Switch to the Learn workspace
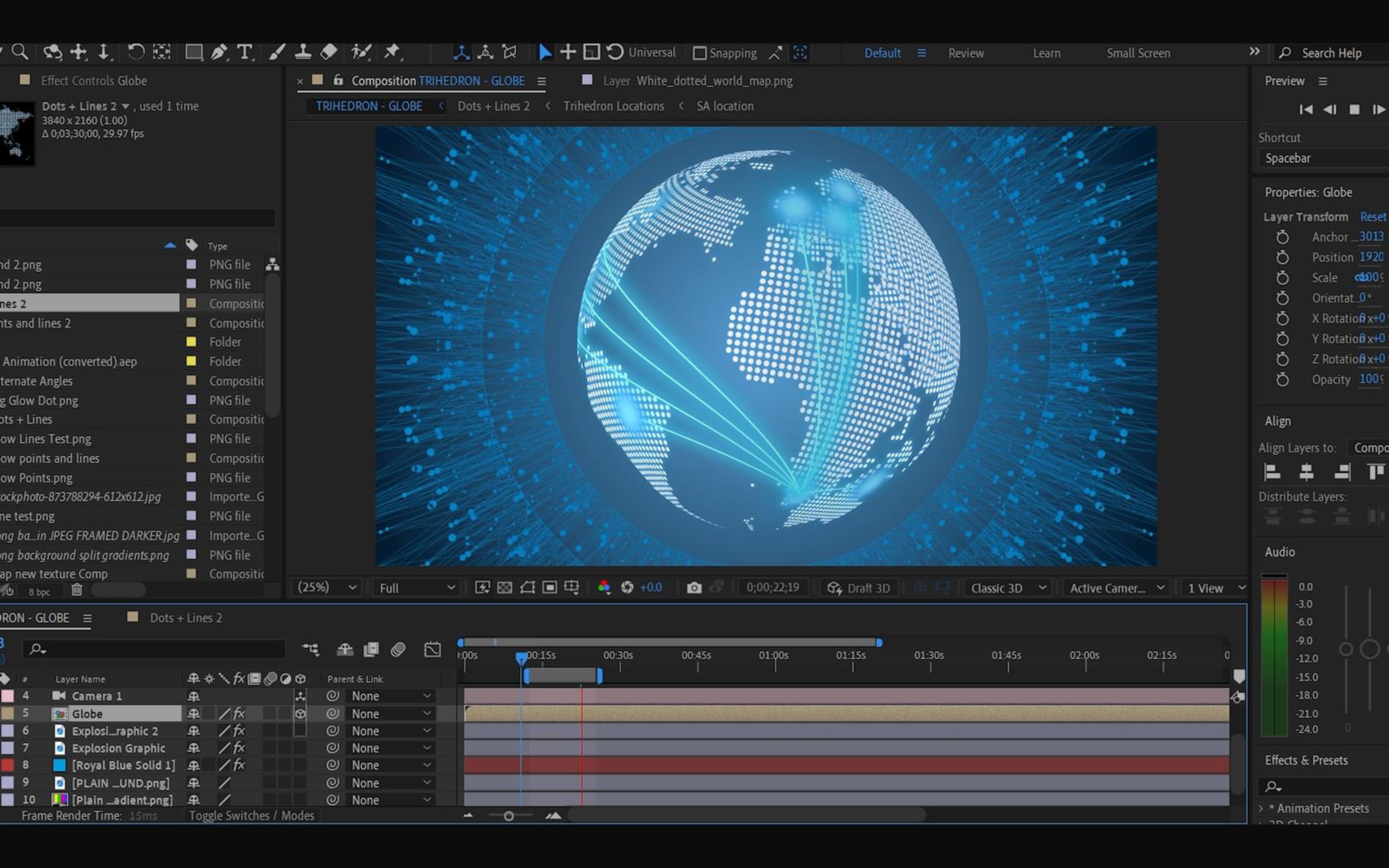Viewport: 1389px width, 868px height. click(x=1046, y=53)
